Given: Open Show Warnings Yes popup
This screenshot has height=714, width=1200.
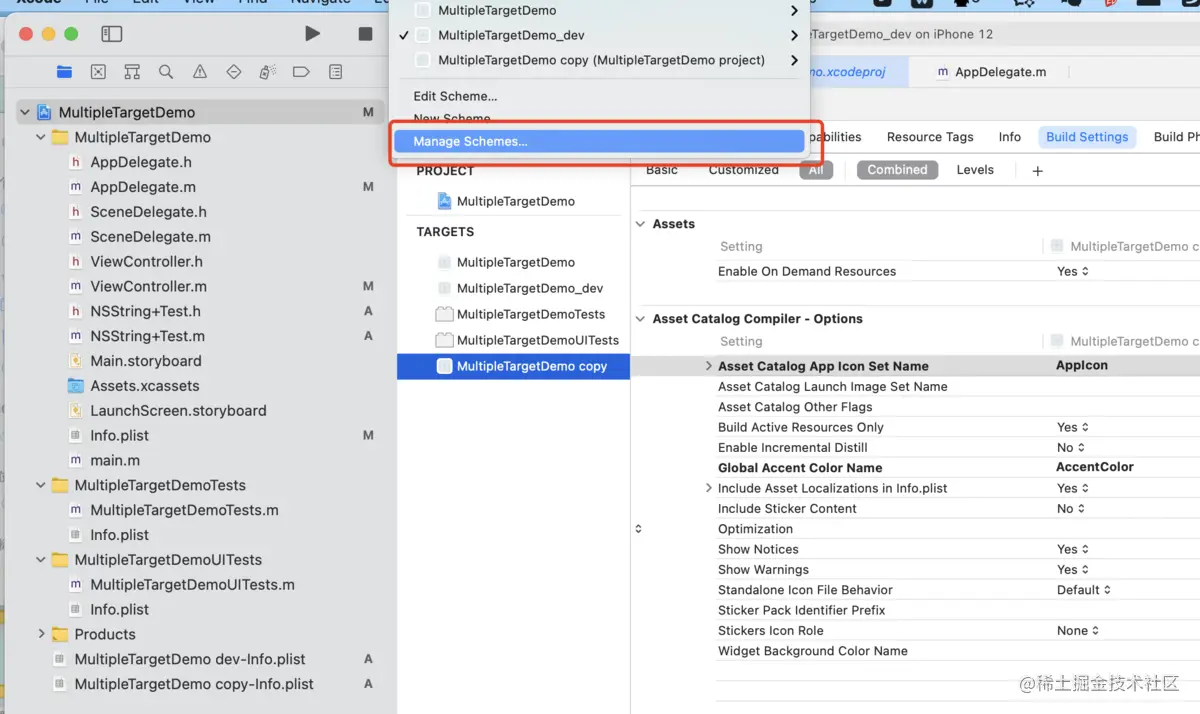Looking at the screenshot, I should point(1073,570).
